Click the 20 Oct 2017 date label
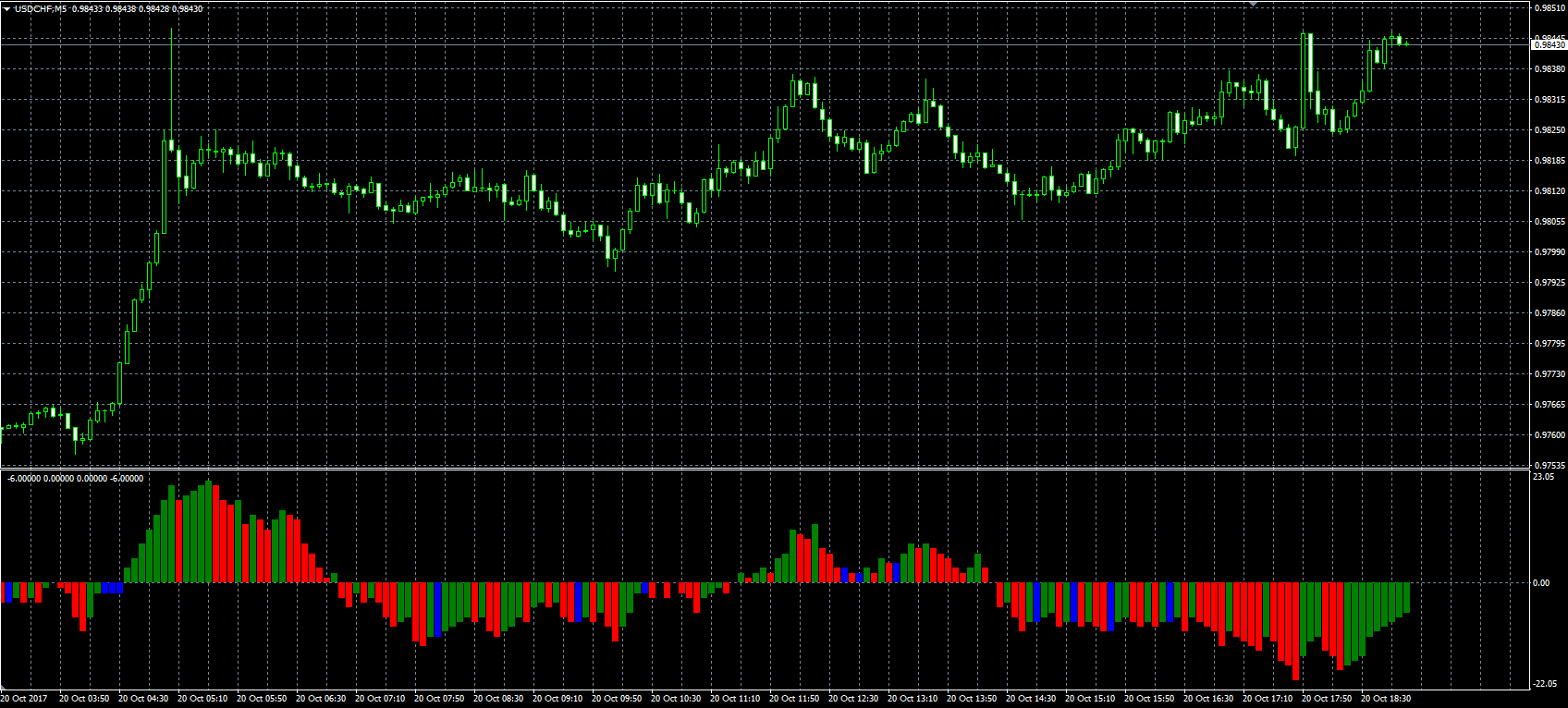Image resolution: width=1568 pixels, height=708 pixels. 24,699
